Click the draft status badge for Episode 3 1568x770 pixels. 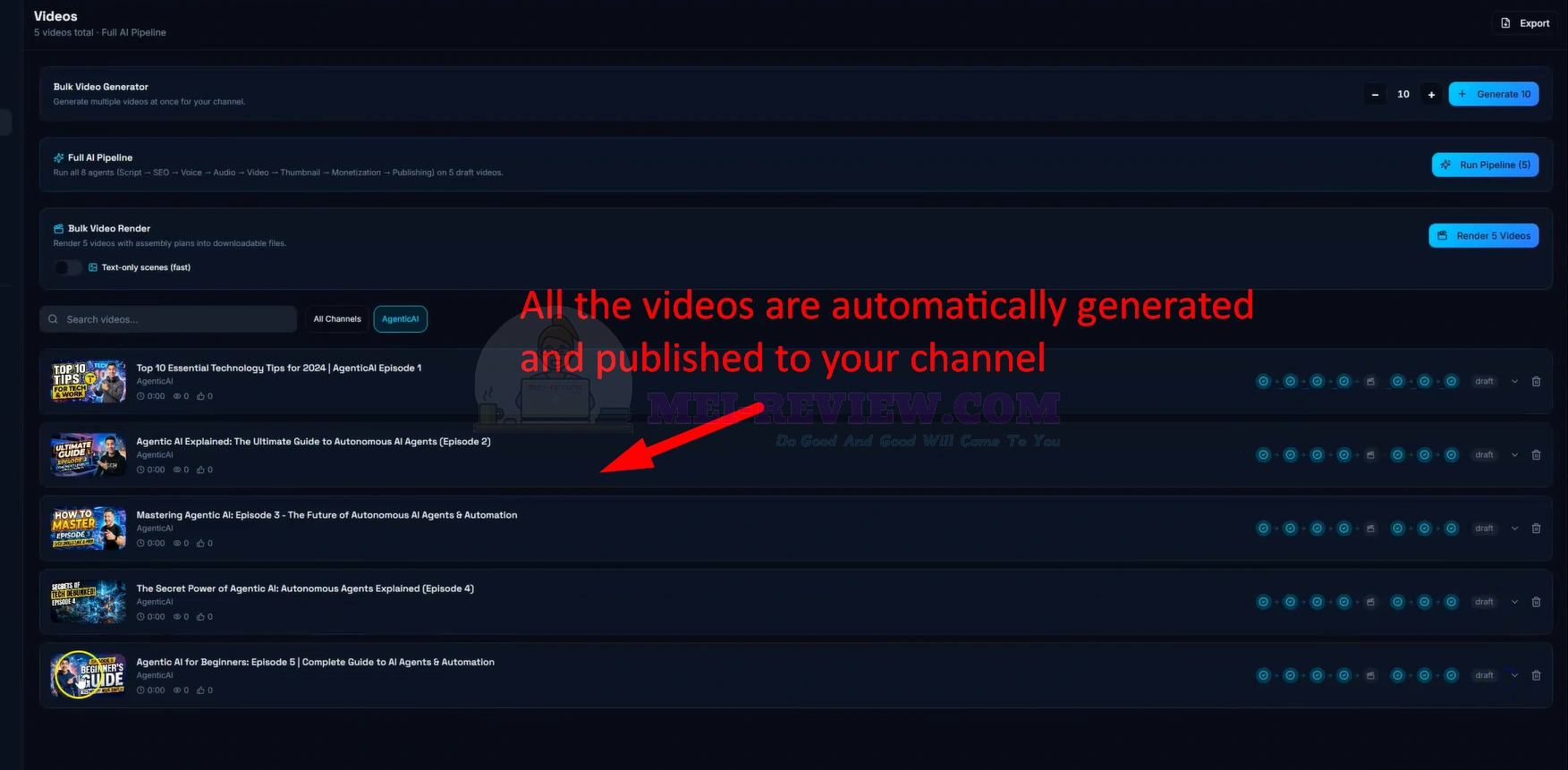1485,529
